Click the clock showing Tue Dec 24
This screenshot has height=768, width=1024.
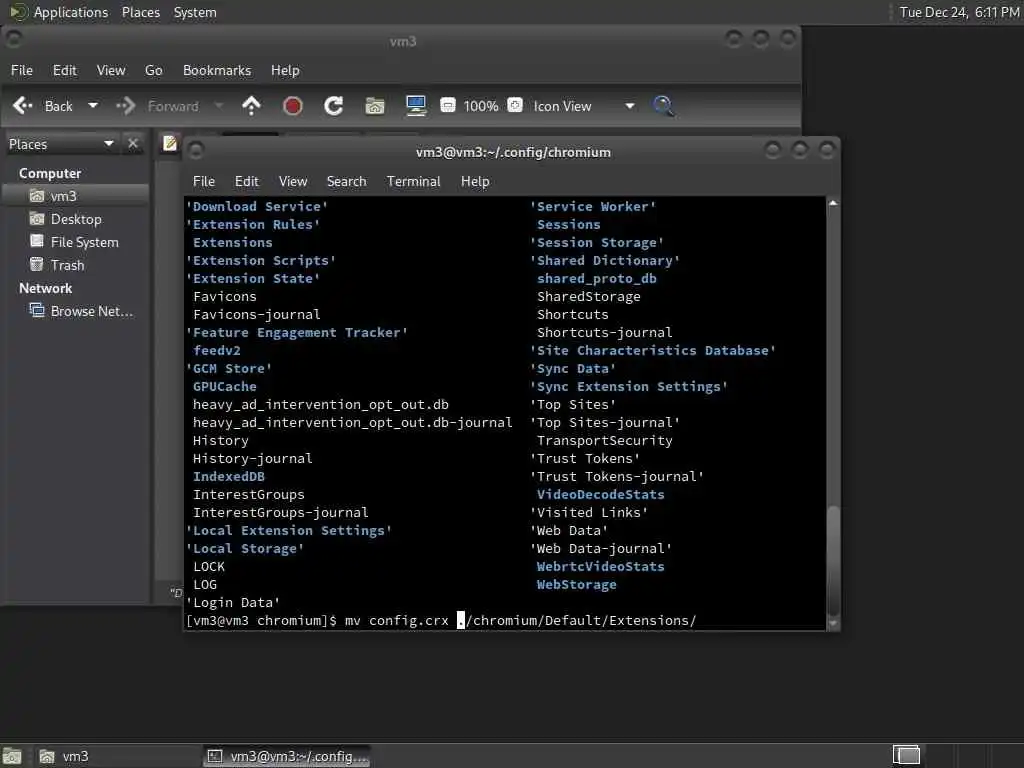(x=959, y=12)
